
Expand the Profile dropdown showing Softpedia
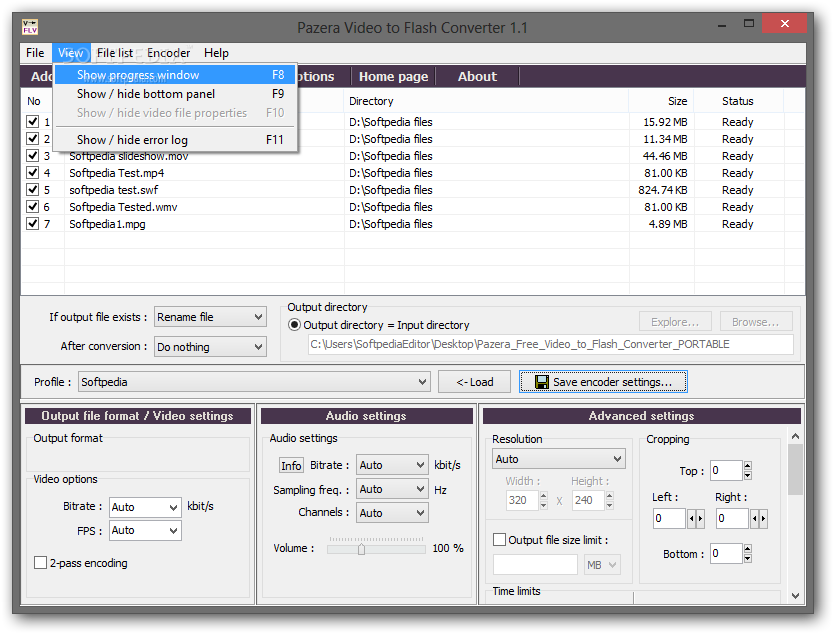254,382
